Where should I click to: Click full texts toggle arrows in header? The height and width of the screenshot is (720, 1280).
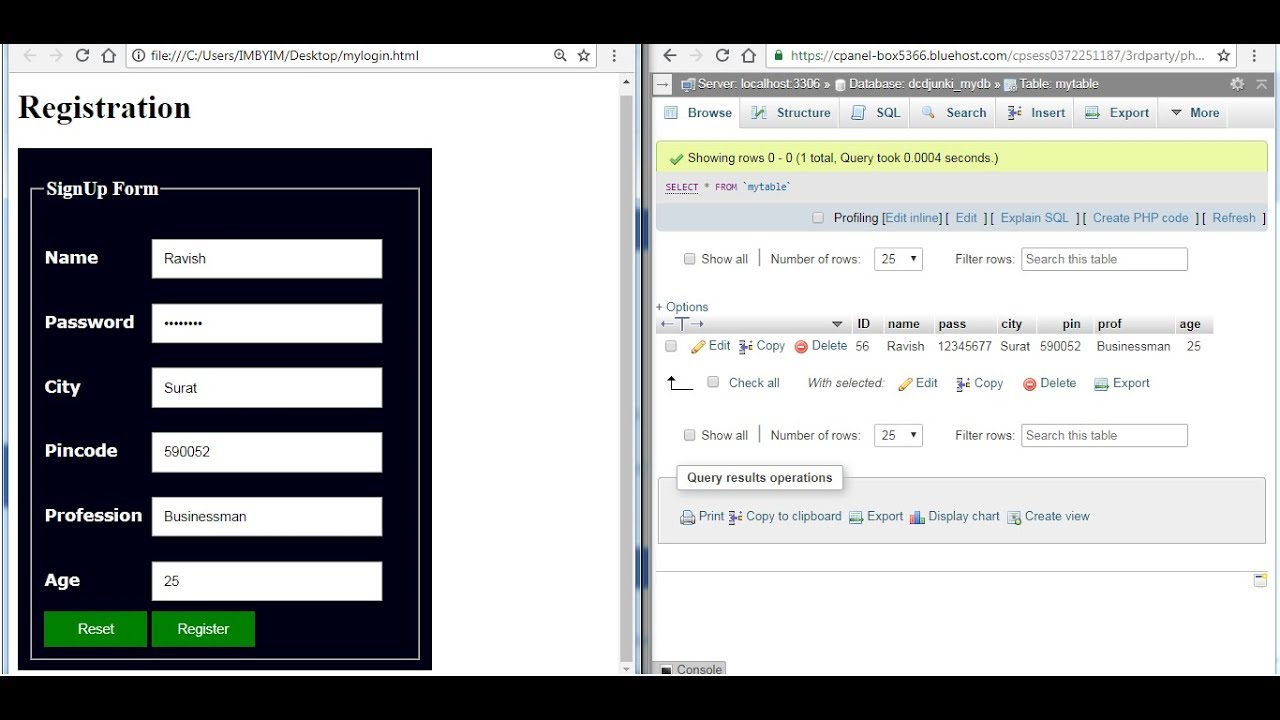pyautogui.click(x=682, y=324)
